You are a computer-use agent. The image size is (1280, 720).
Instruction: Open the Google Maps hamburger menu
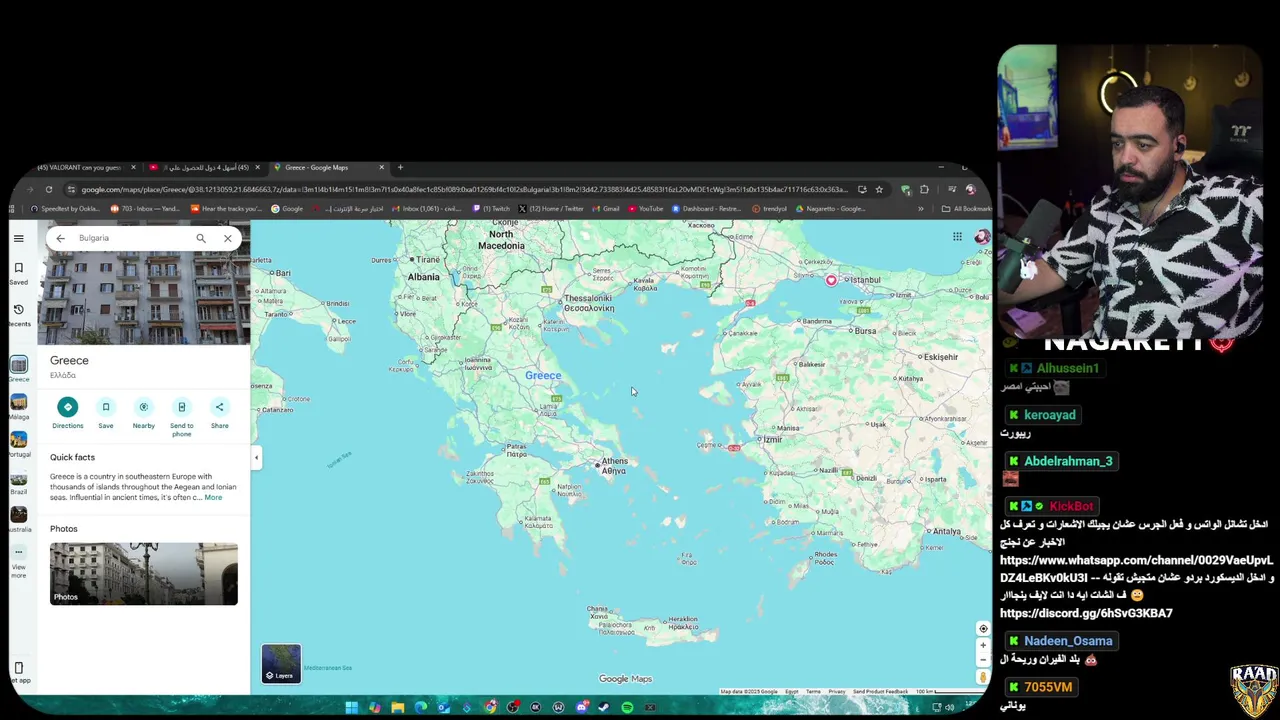18,238
